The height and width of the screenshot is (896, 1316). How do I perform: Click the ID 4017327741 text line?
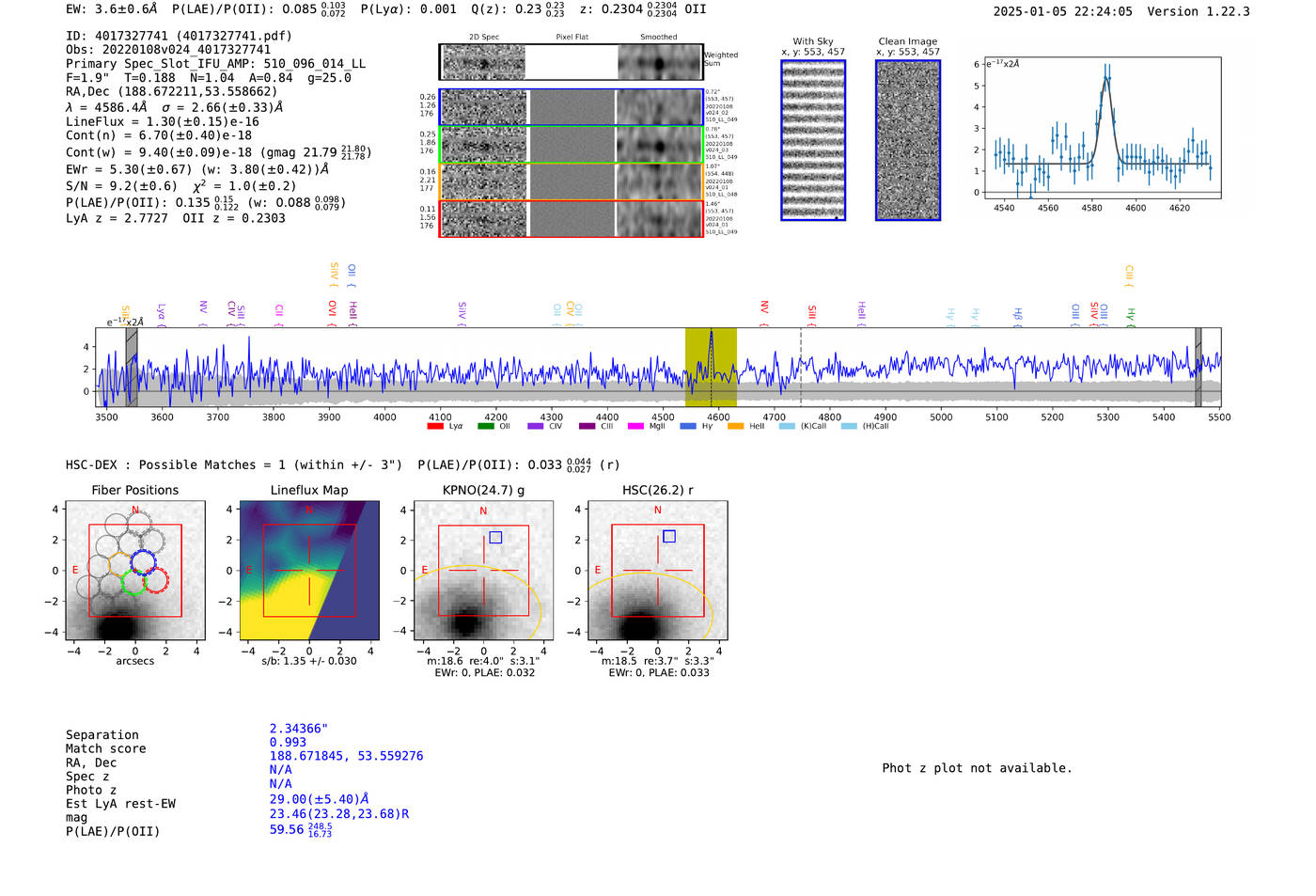(x=179, y=36)
